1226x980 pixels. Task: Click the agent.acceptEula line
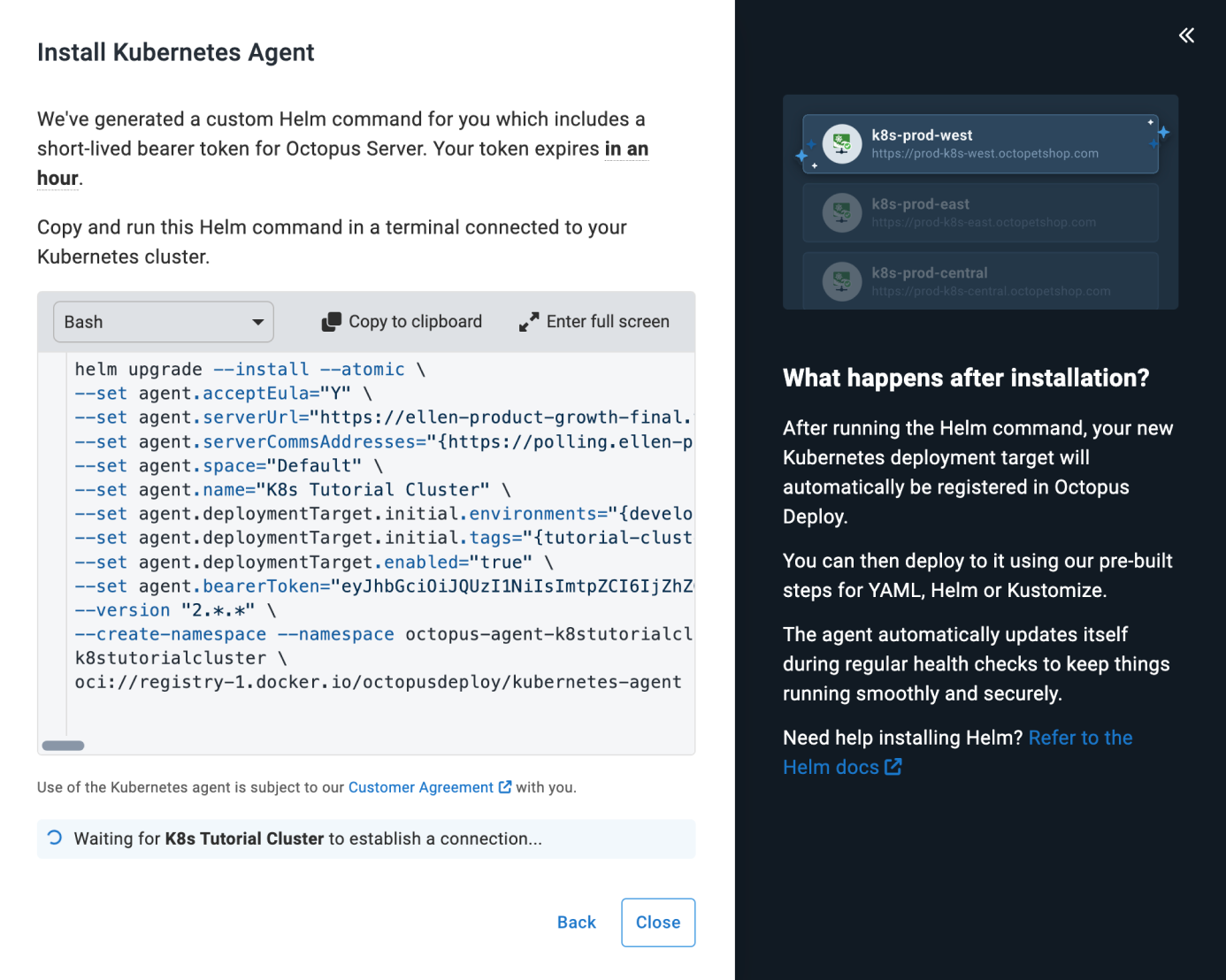[x=224, y=394]
